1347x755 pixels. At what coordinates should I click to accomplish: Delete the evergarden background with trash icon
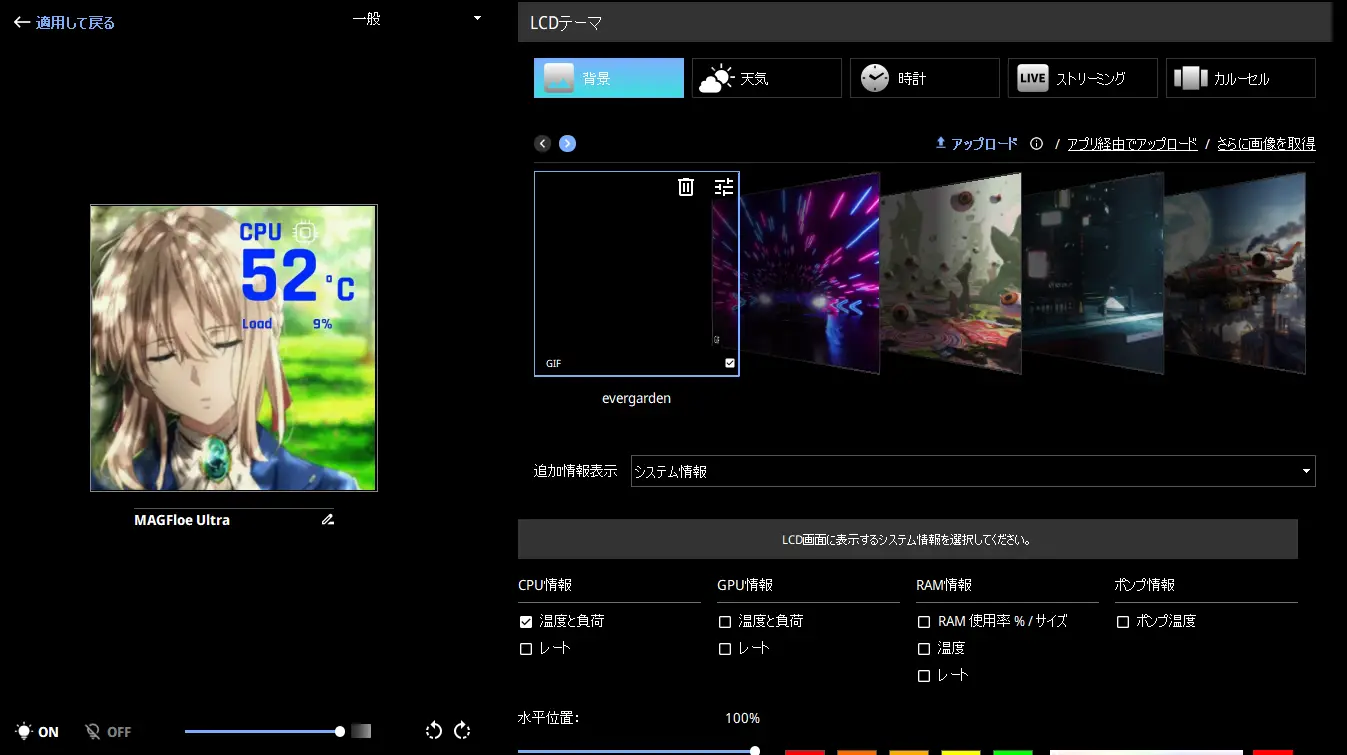685,187
